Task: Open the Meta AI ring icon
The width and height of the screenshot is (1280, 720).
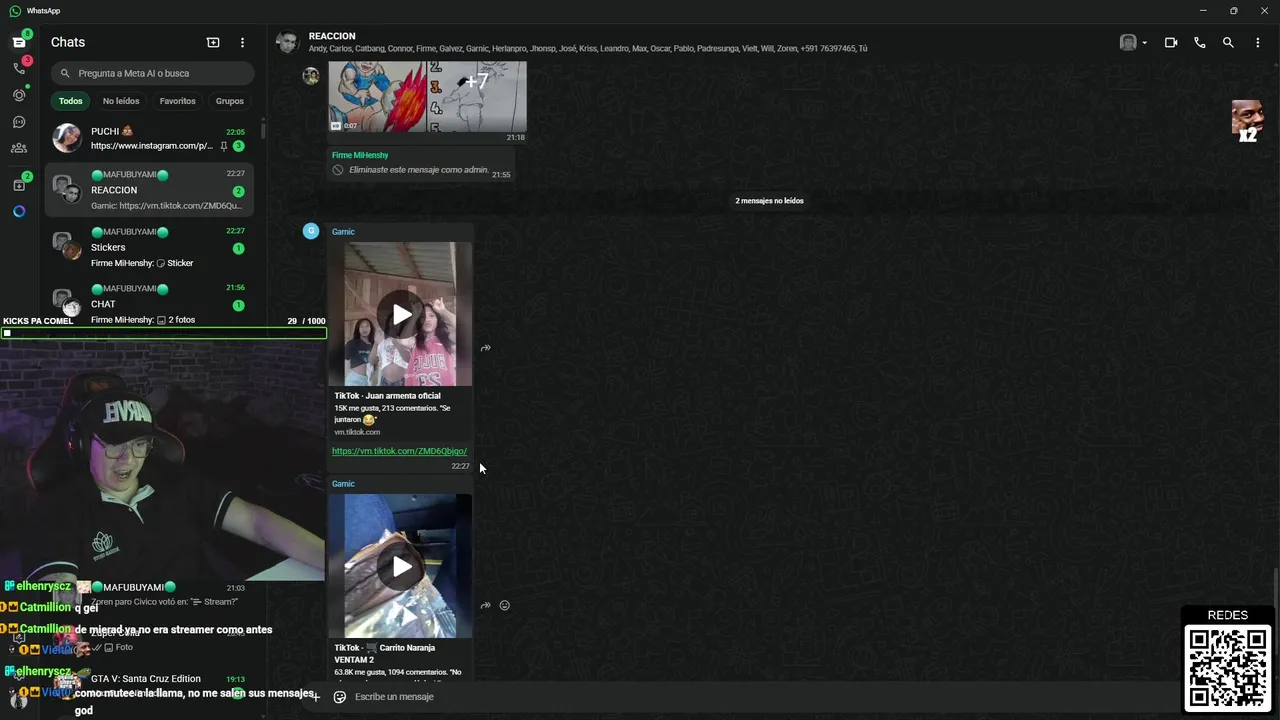Action: pos(19,211)
